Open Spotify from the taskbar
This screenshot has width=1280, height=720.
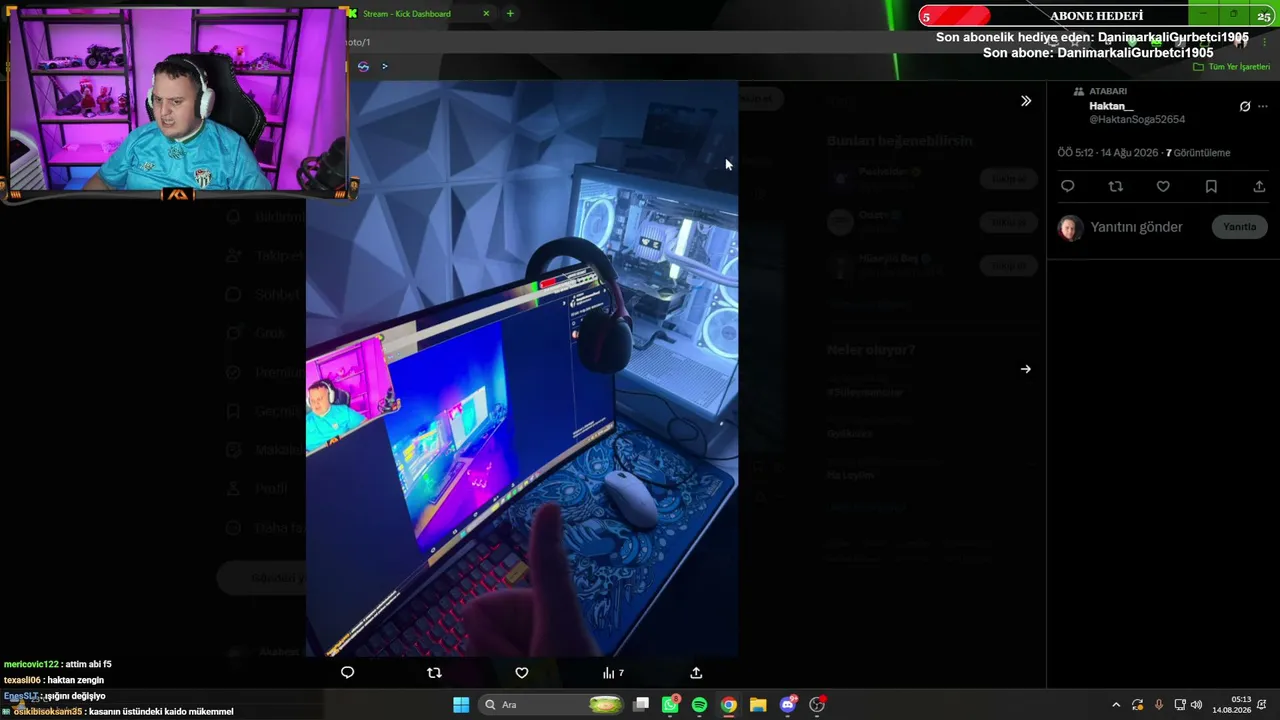tap(699, 705)
